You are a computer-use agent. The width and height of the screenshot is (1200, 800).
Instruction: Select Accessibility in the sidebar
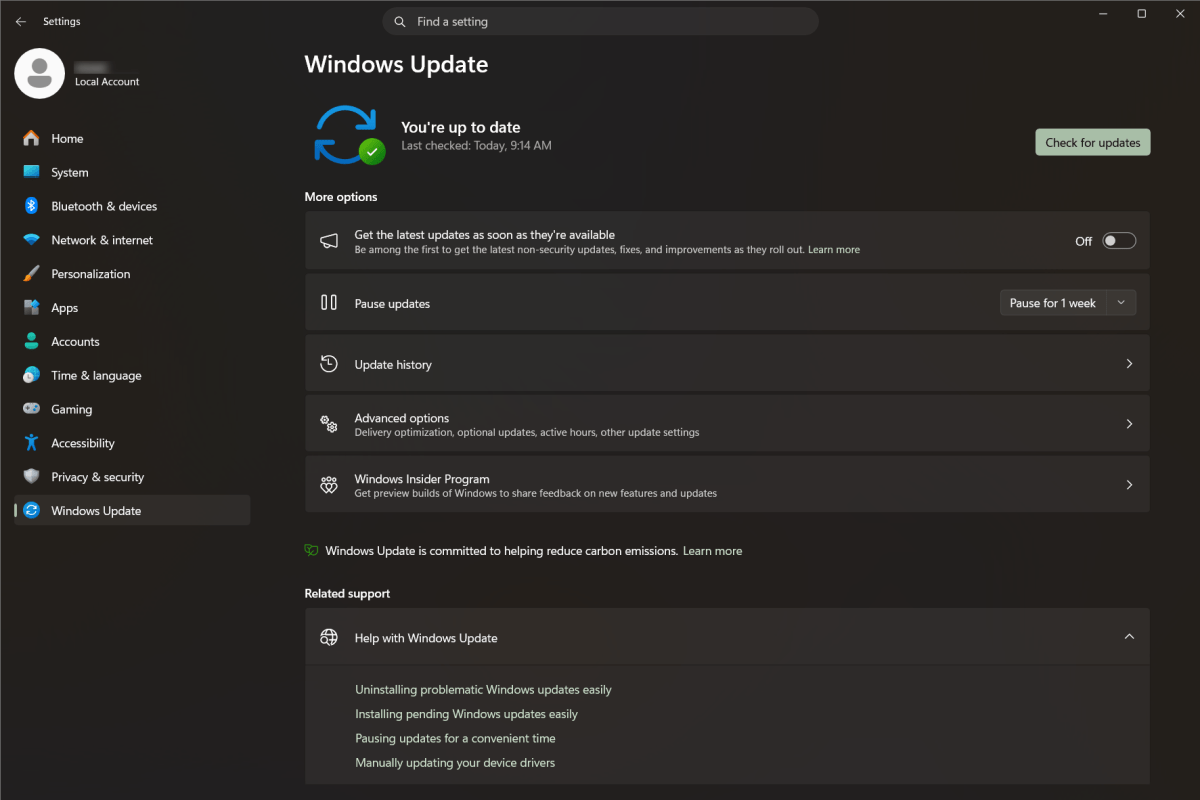[132, 443]
